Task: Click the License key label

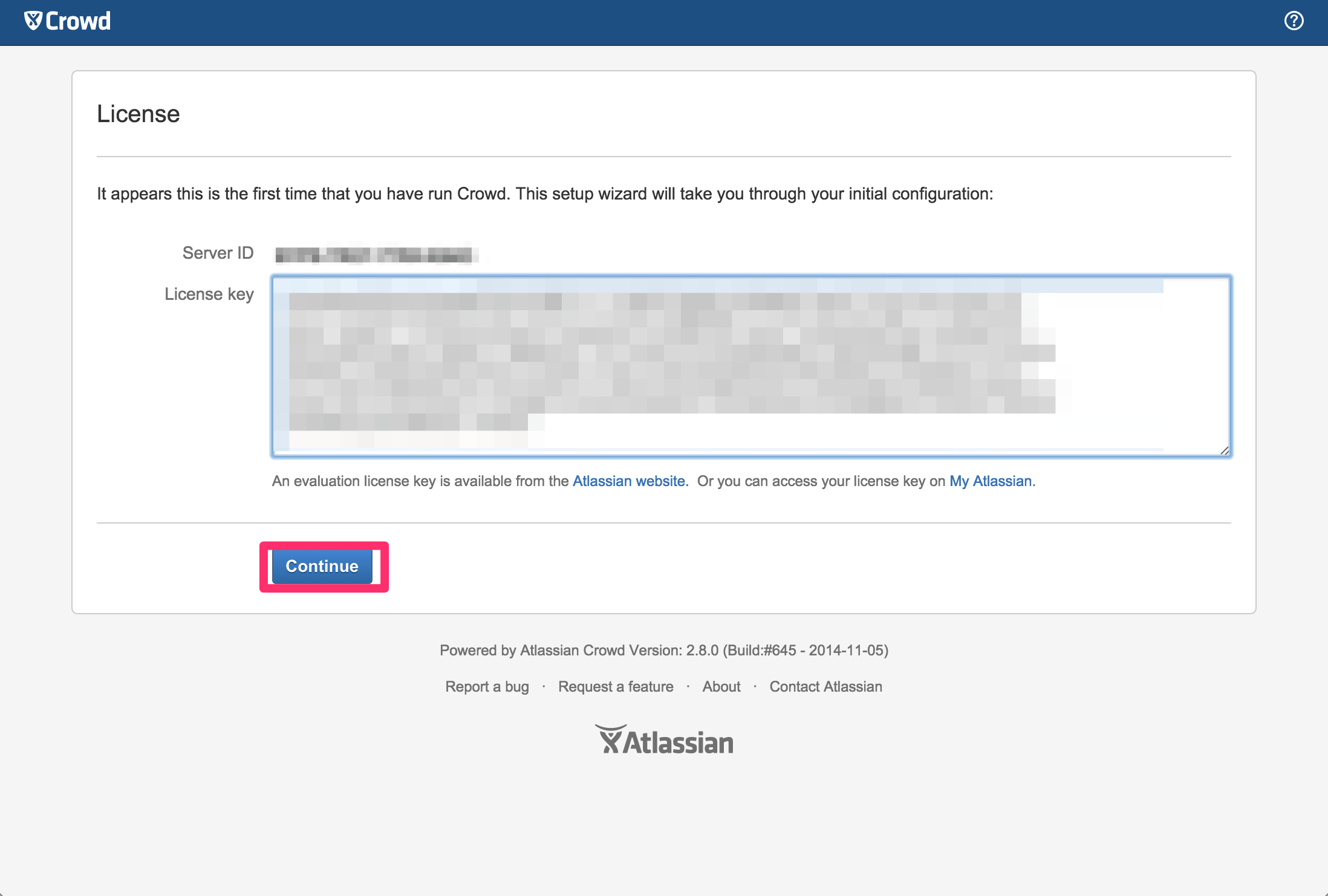Action: click(209, 294)
